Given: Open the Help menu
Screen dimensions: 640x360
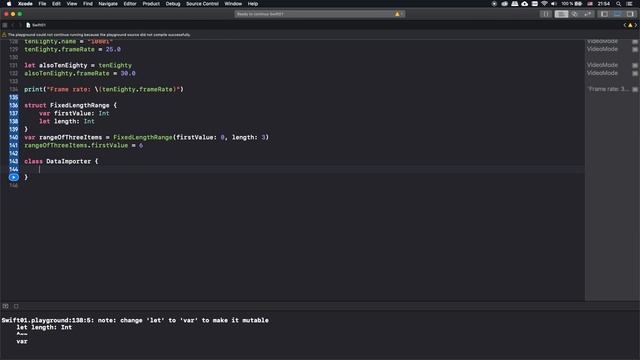Looking at the screenshot, I should point(253,4).
